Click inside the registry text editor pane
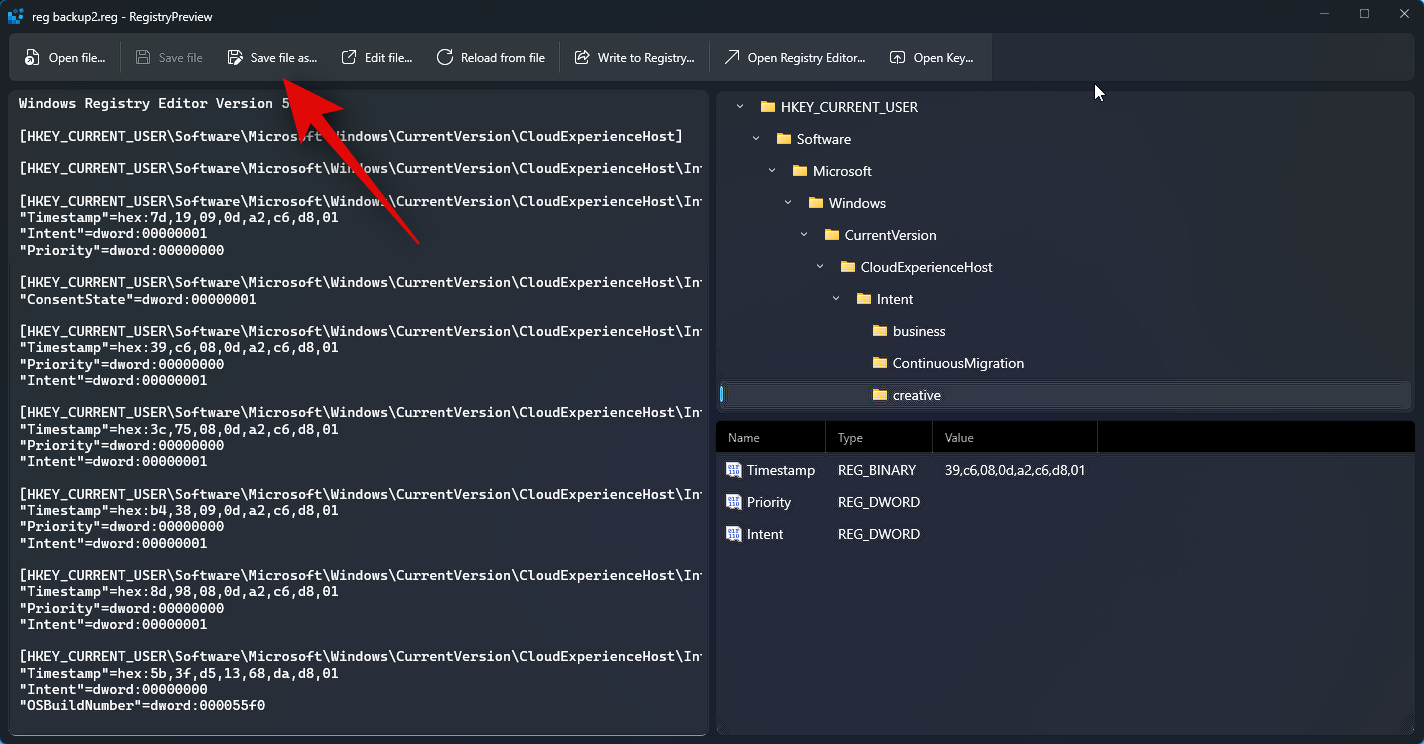 point(360,400)
